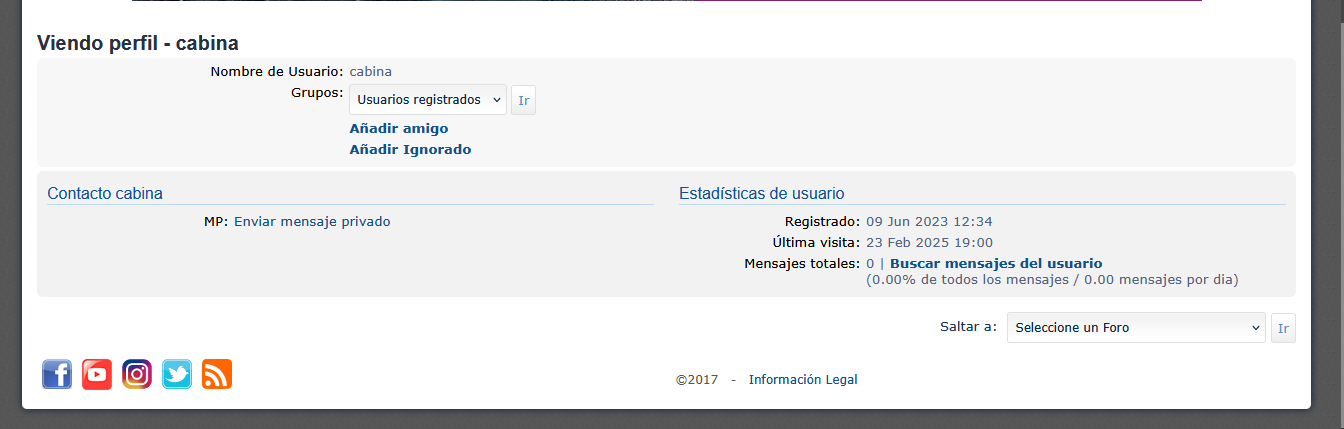Image resolution: width=1344 pixels, height=429 pixels.
Task: Visit the Instagram icon link
Action: point(137,374)
